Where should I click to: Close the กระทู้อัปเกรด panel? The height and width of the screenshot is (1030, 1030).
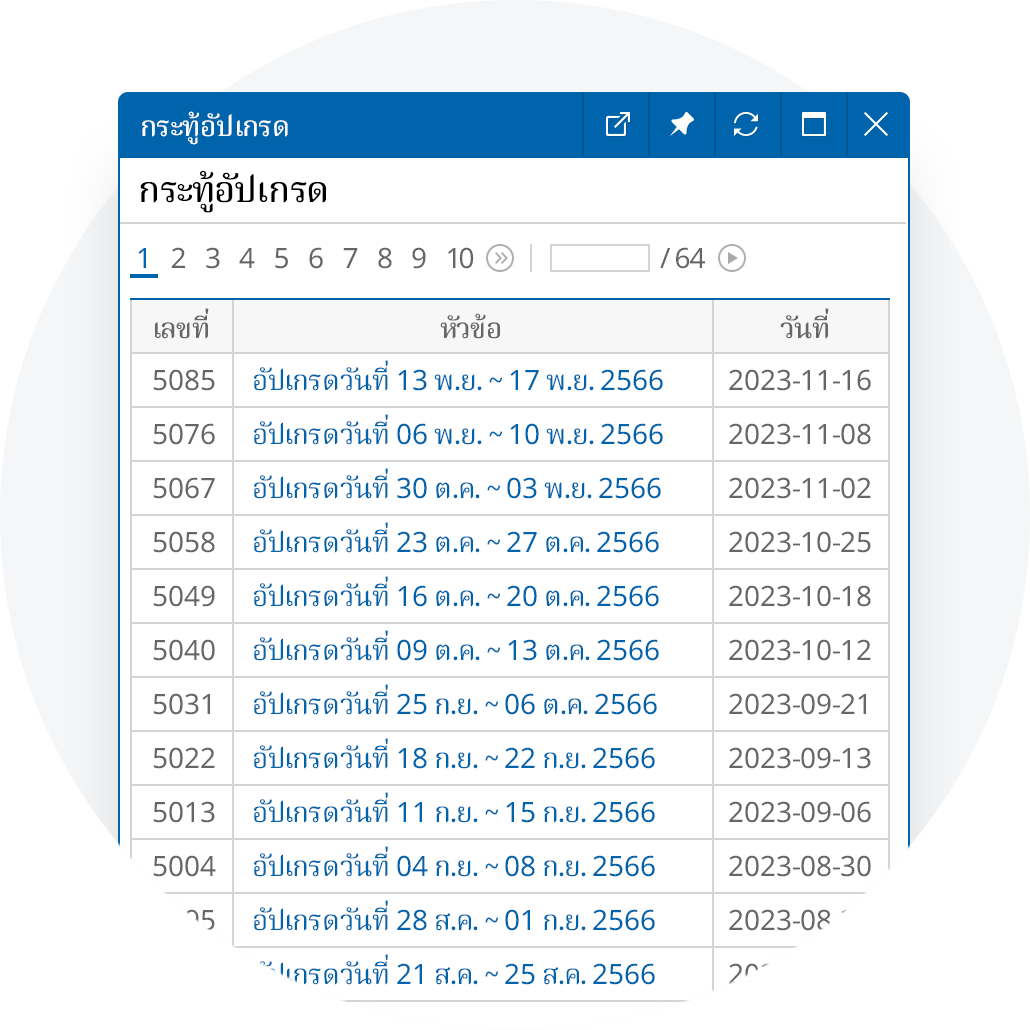point(876,125)
